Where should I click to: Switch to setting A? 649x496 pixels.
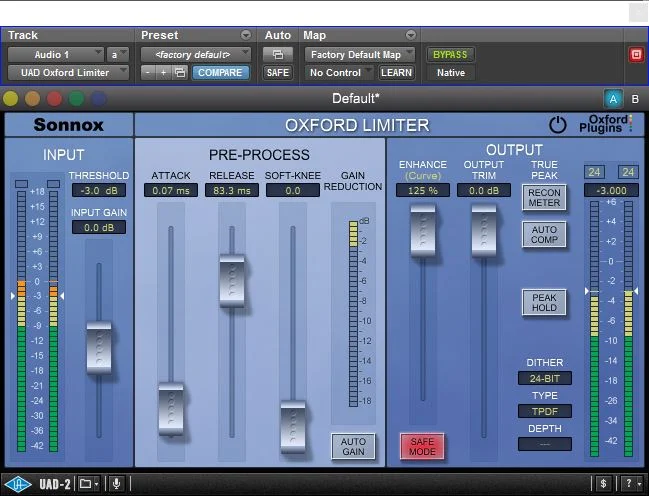pos(613,99)
